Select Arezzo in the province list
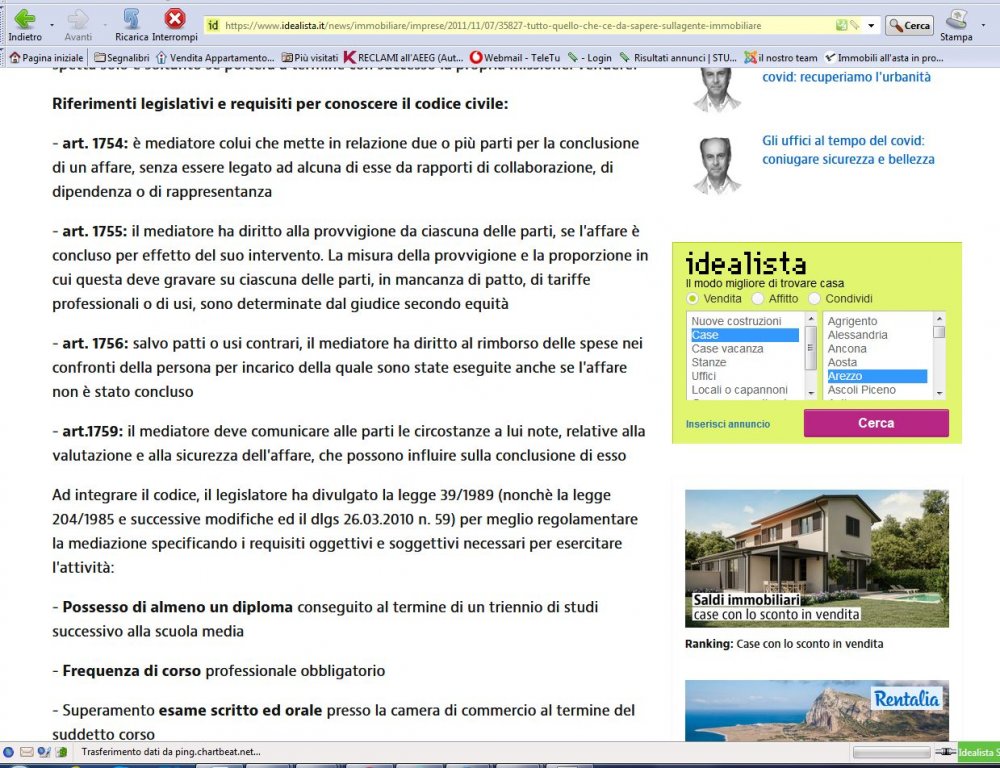This screenshot has width=1000, height=768. (877, 376)
